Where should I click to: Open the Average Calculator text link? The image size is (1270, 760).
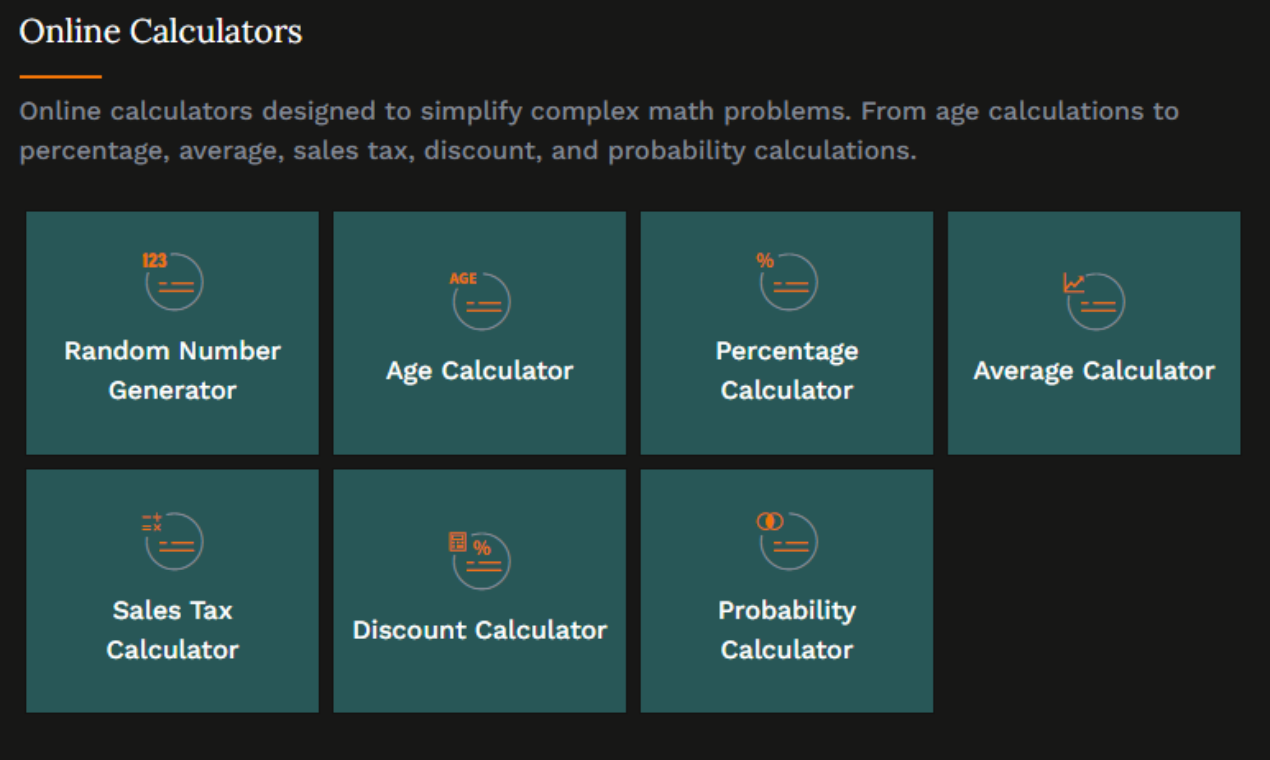(x=1094, y=371)
